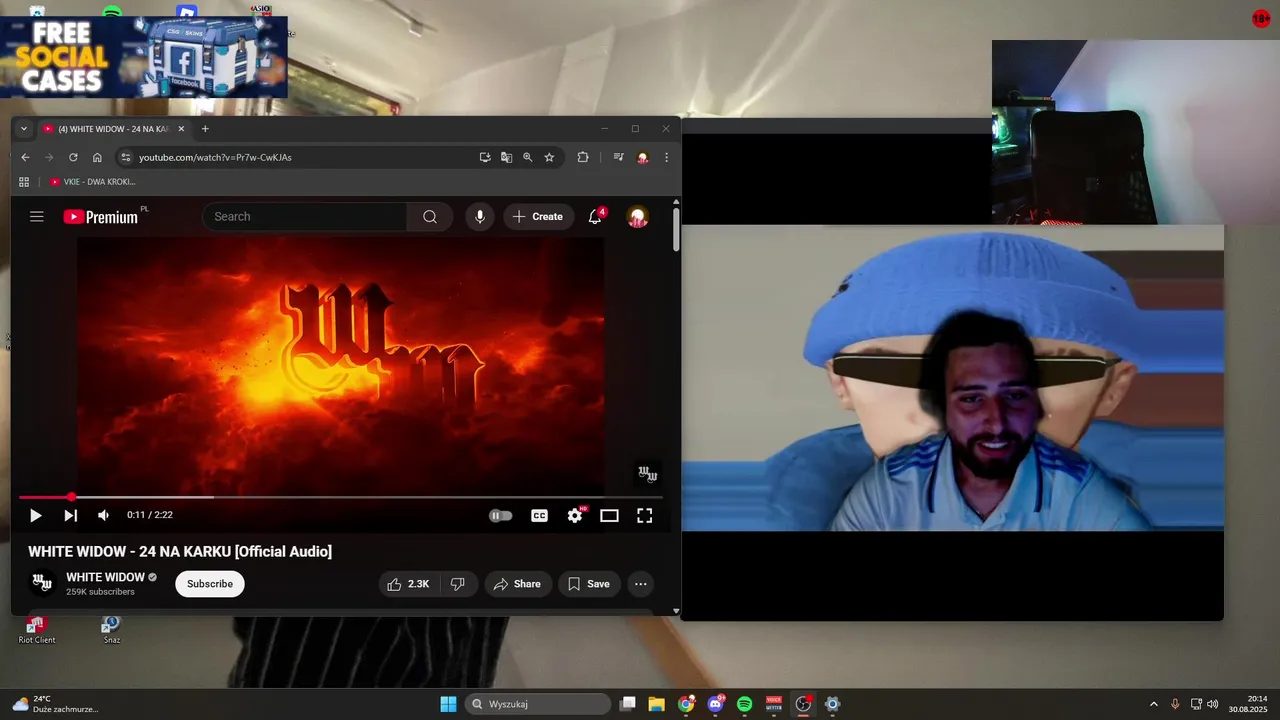1280x720 pixels.
Task: Open the clock and date 20:14 panel
Action: click(1250, 704)
